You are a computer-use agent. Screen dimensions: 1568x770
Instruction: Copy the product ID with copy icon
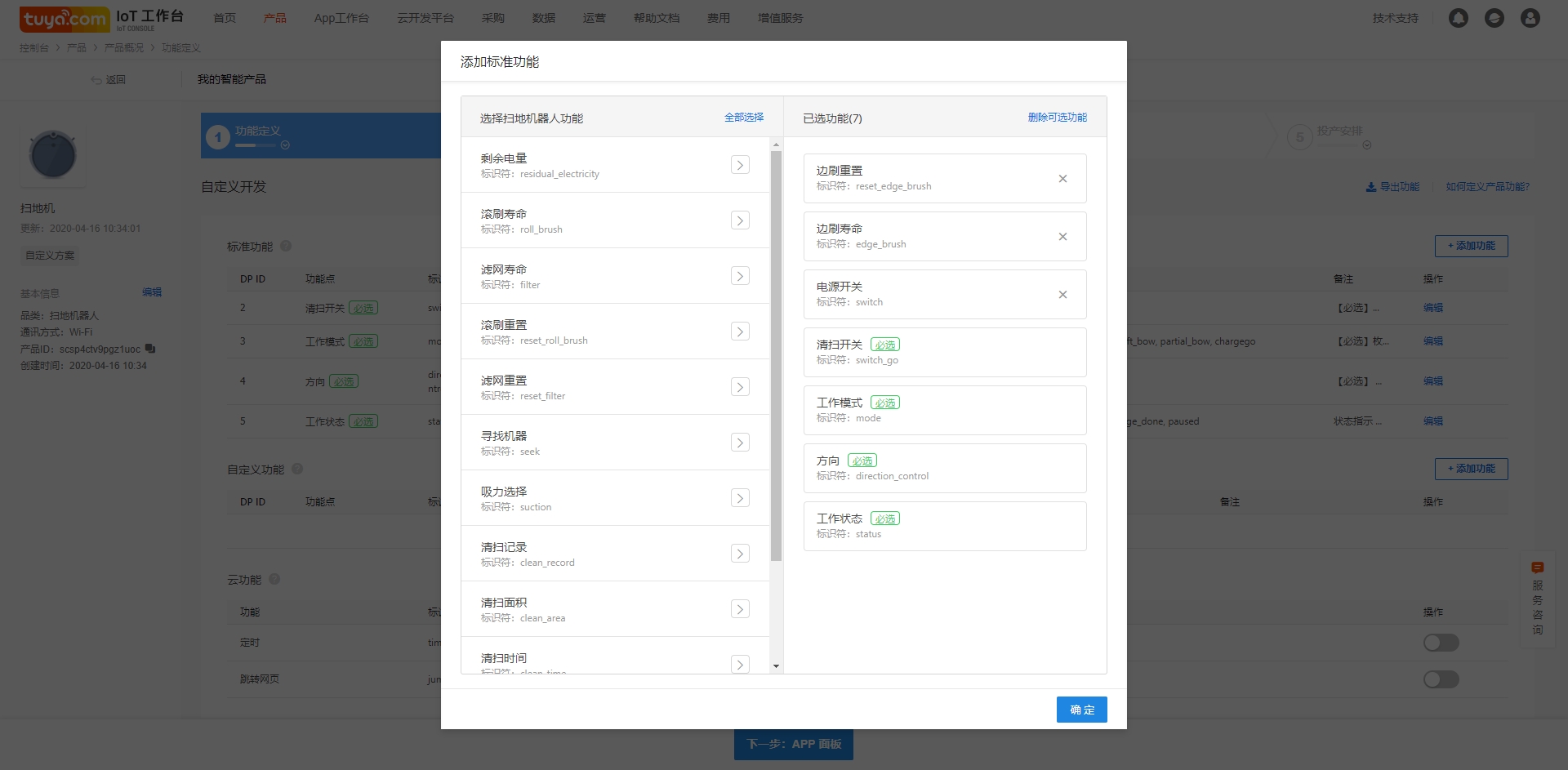[150, 349]
